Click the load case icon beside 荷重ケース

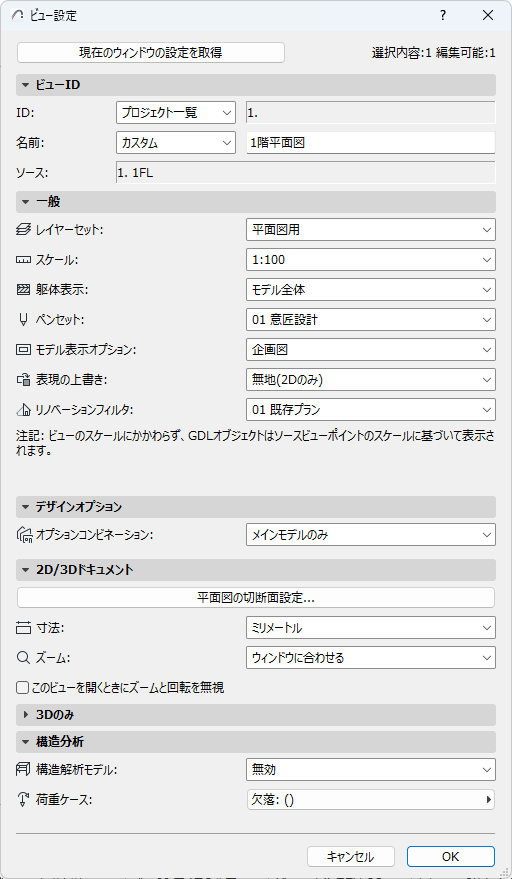click(22, 800)
